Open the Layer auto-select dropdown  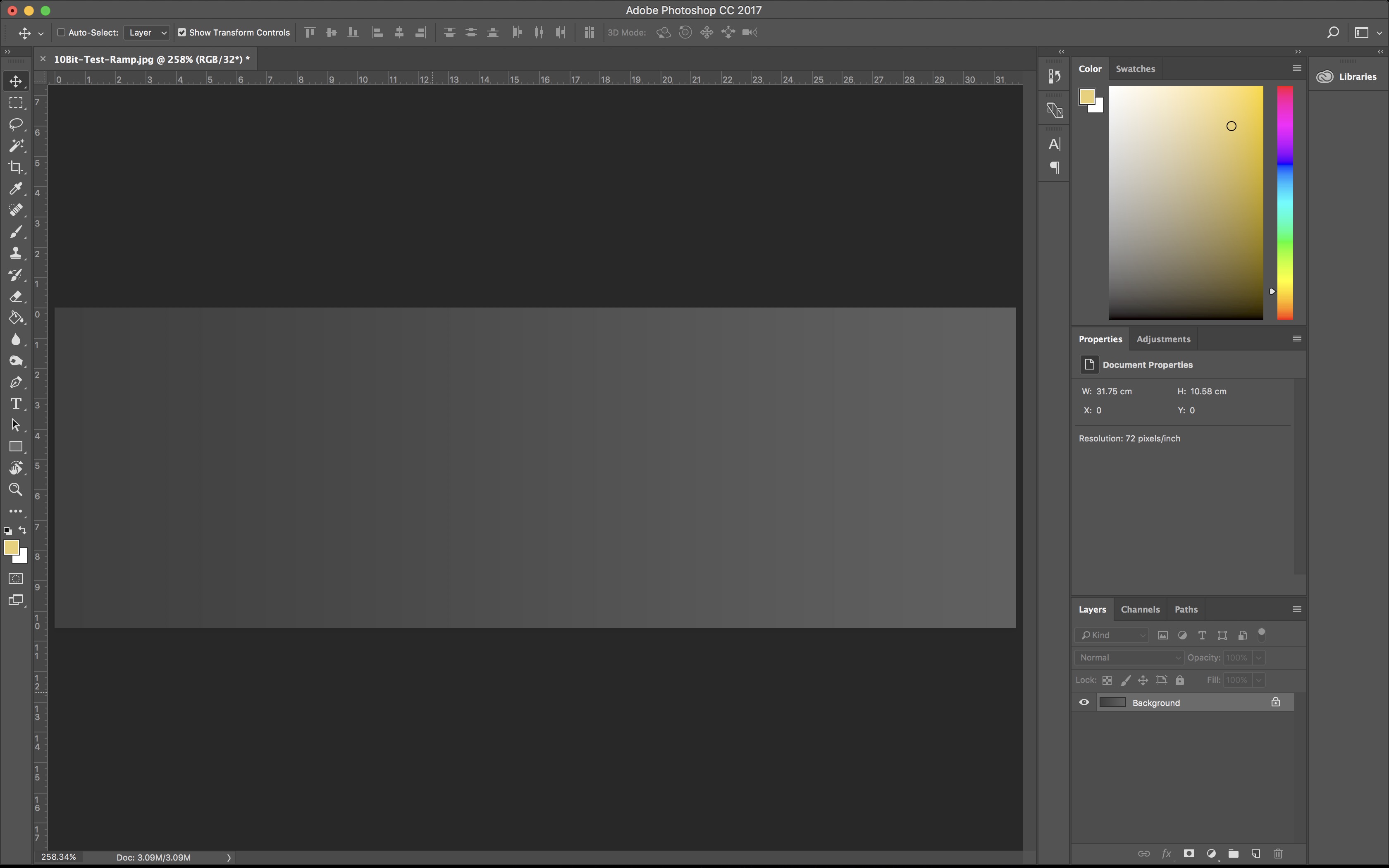click(x=147, y=33)
